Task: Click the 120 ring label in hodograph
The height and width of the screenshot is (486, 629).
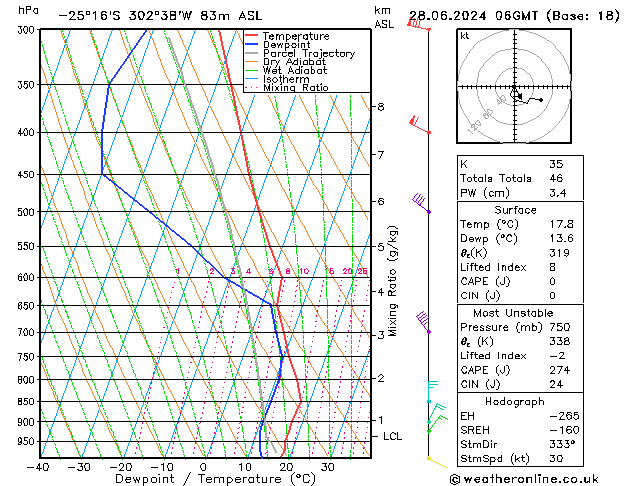Action: tap(474, 127)
